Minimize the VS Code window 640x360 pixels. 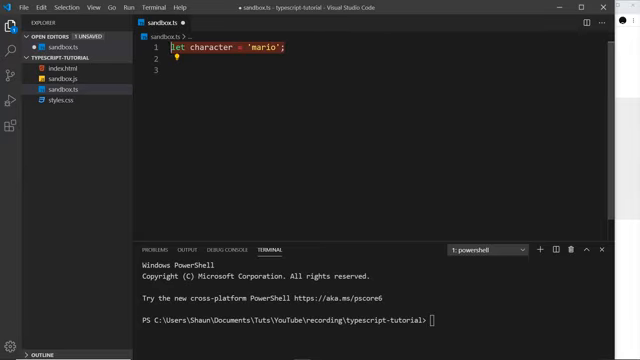559,7
